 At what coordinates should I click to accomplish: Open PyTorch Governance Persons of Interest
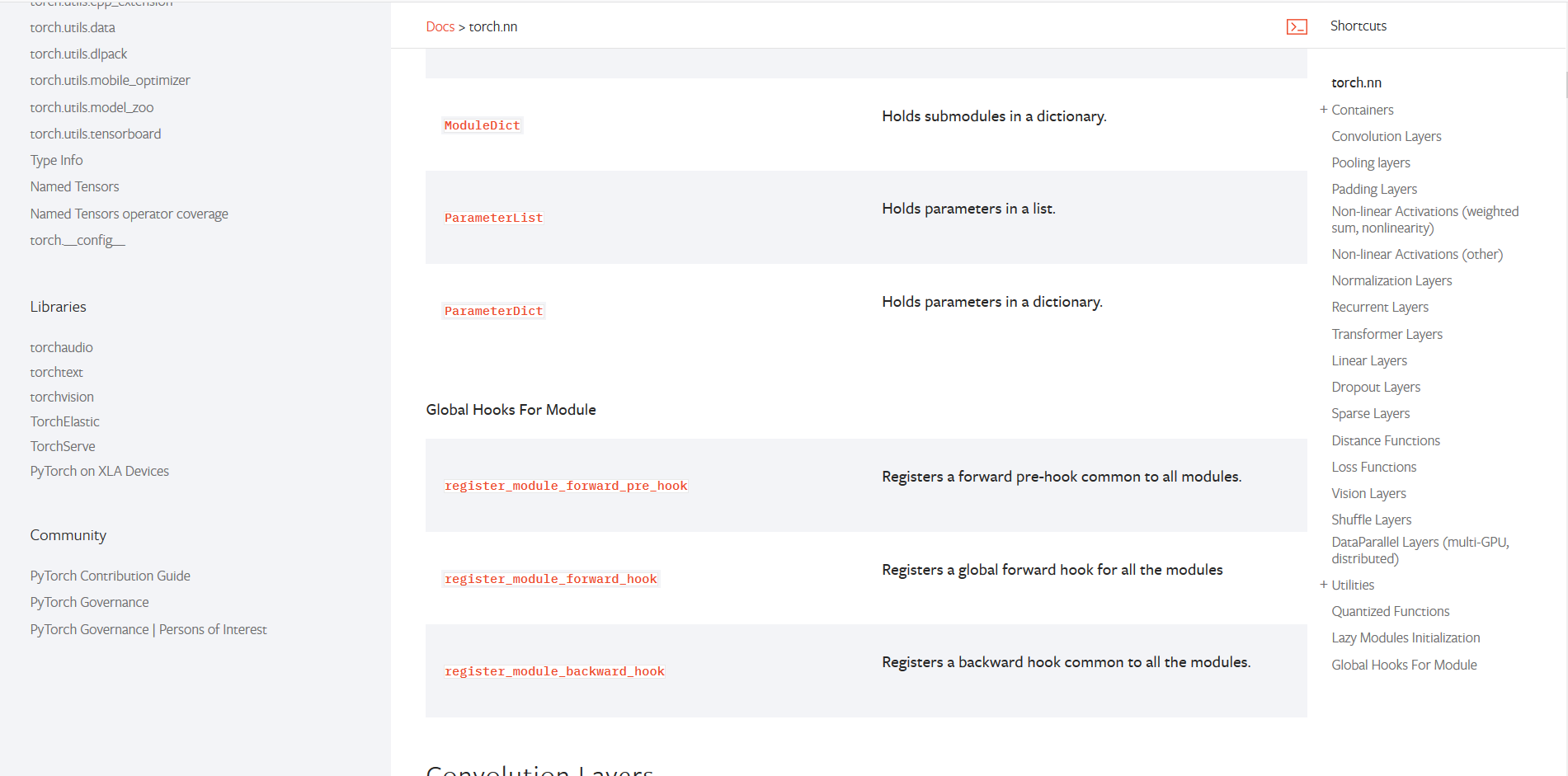[148, 629]
